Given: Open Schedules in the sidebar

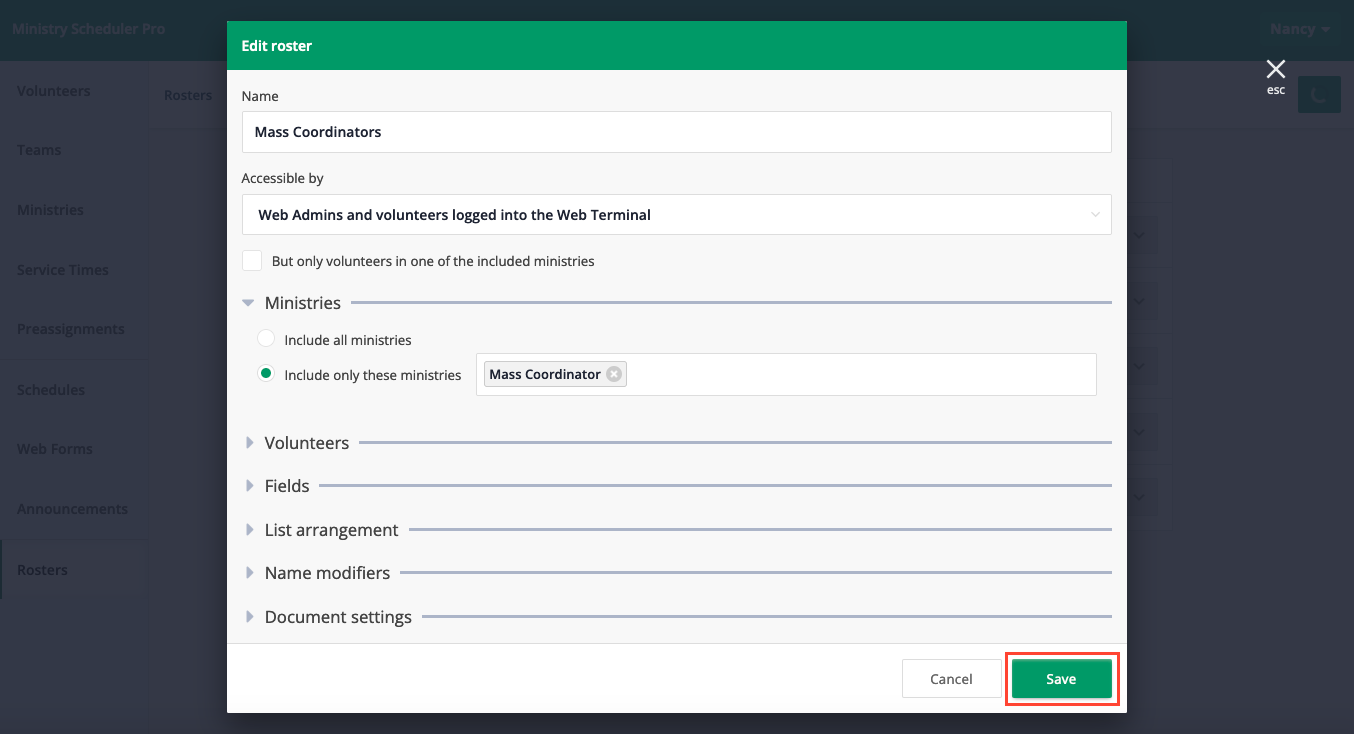Looking at the screenshot, I should (x=51, y=390).
